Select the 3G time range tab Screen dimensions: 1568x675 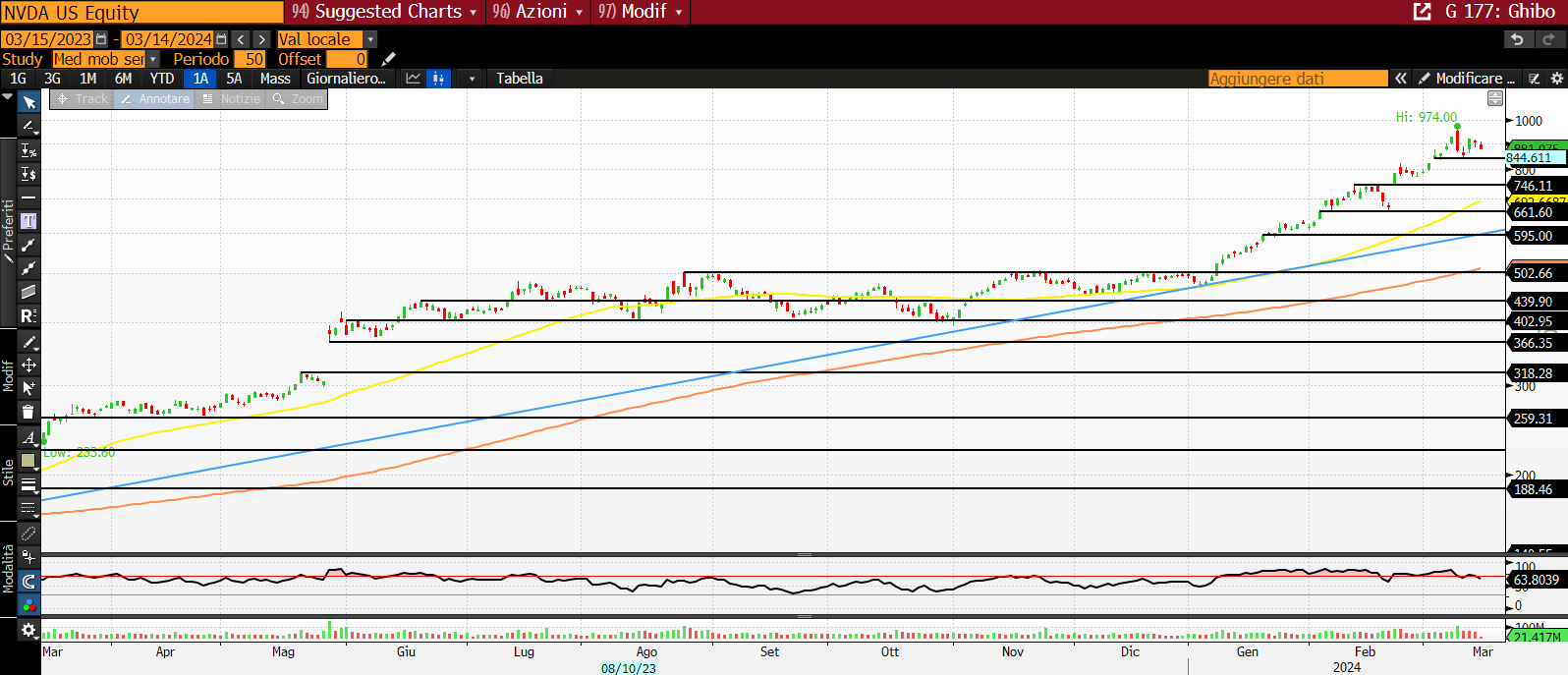[x=52, y=79]
